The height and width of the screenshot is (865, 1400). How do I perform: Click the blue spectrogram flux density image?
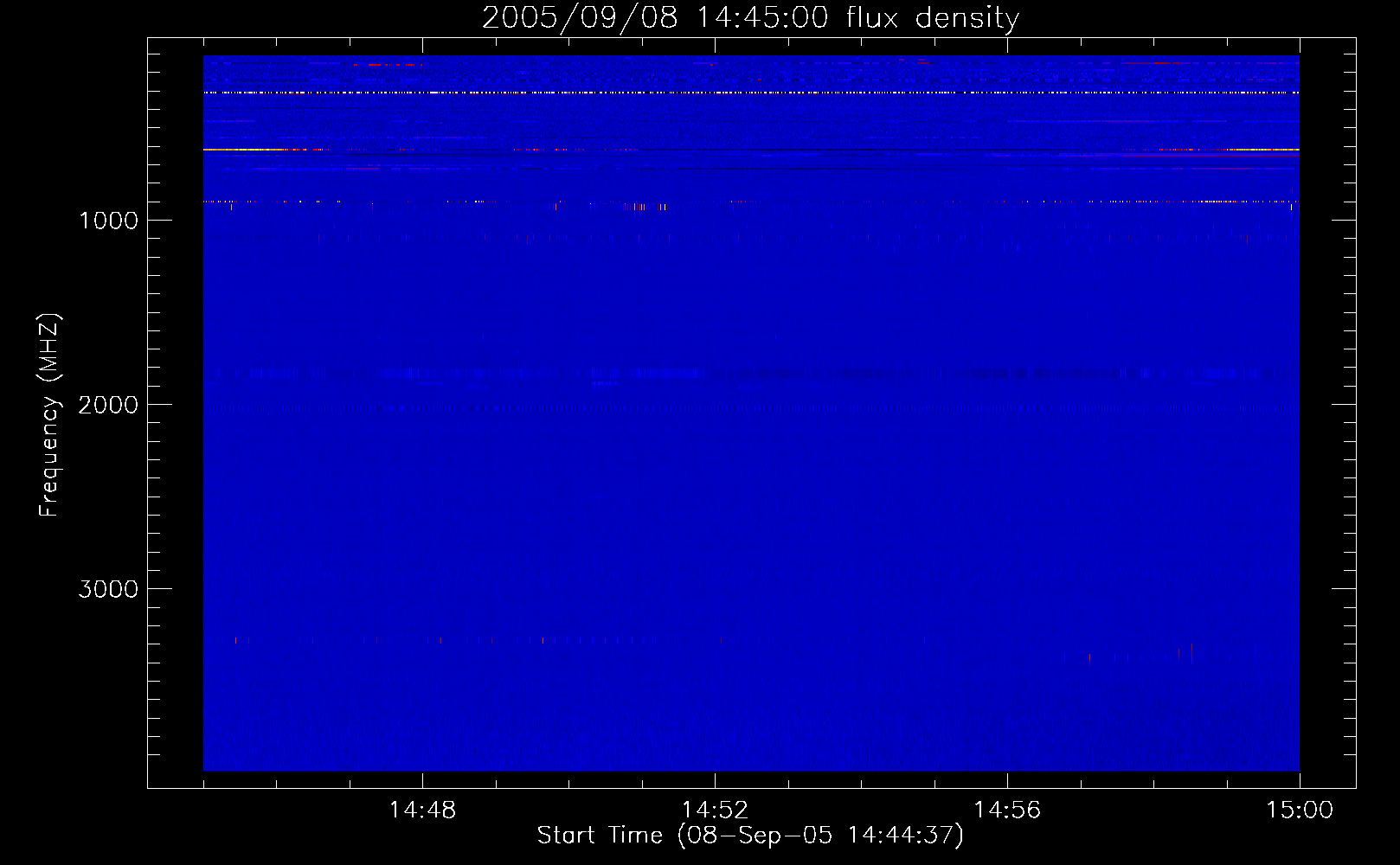751,413
